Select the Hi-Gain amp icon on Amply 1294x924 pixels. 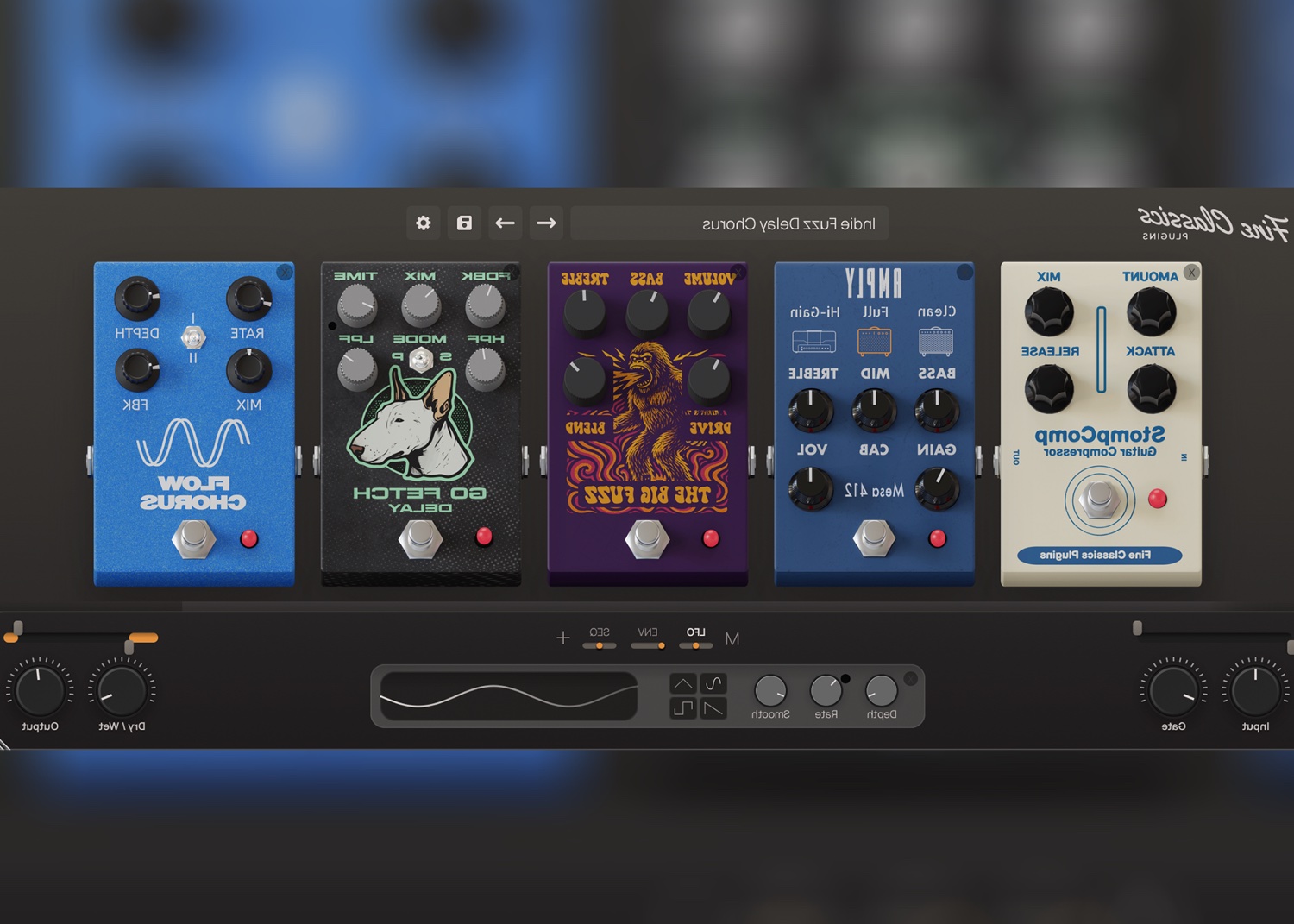813,342
